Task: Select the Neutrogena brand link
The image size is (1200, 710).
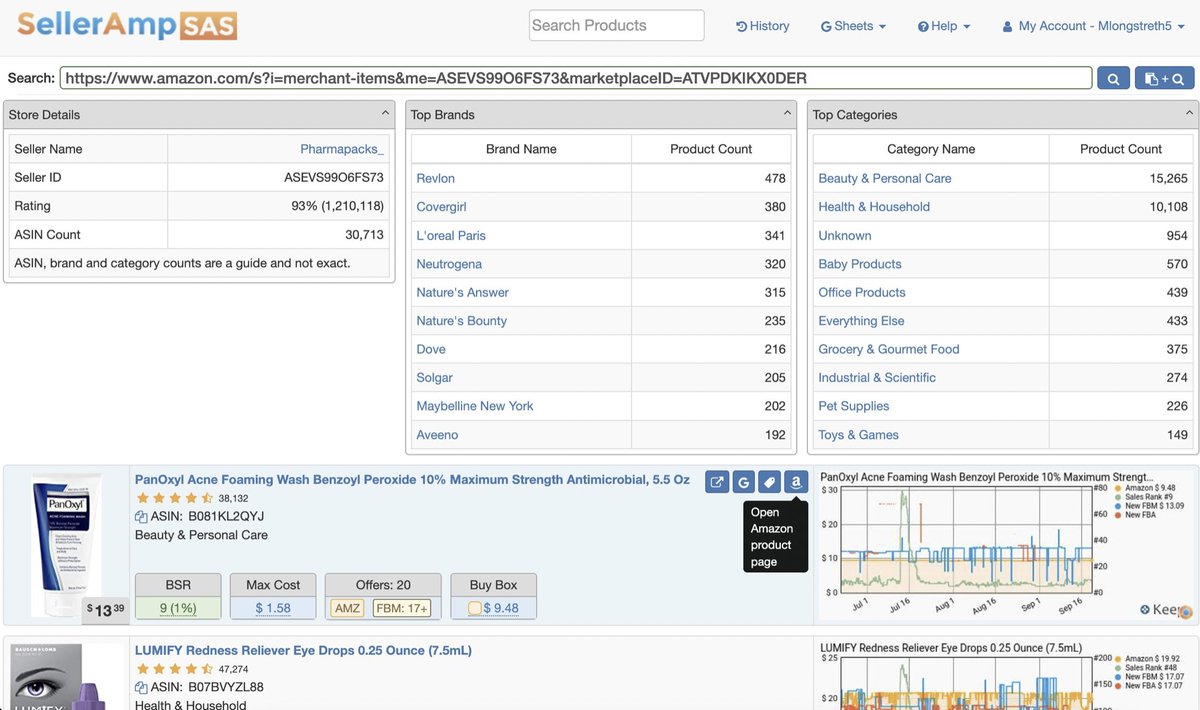Action: (x=449, y=264)
